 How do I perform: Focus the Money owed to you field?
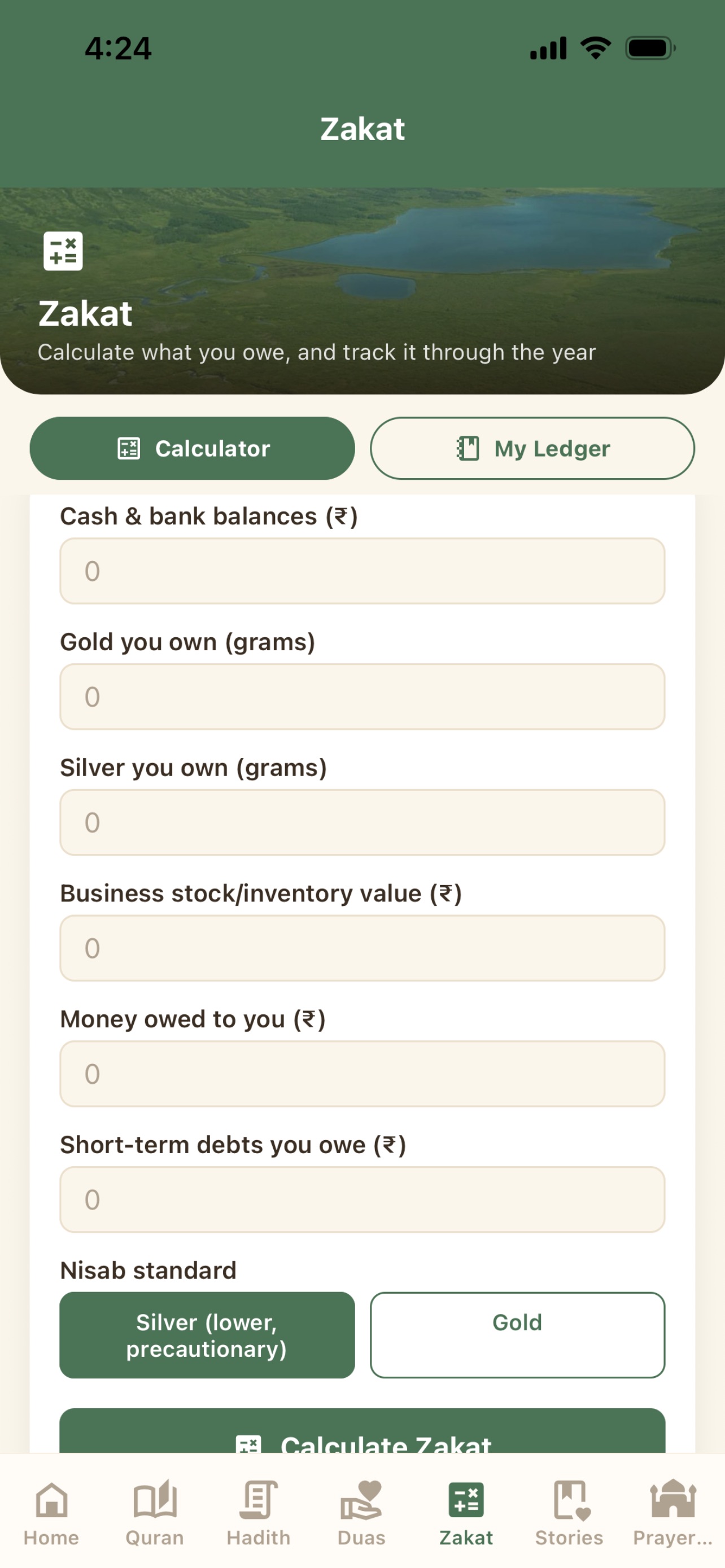click(362, 1074)
